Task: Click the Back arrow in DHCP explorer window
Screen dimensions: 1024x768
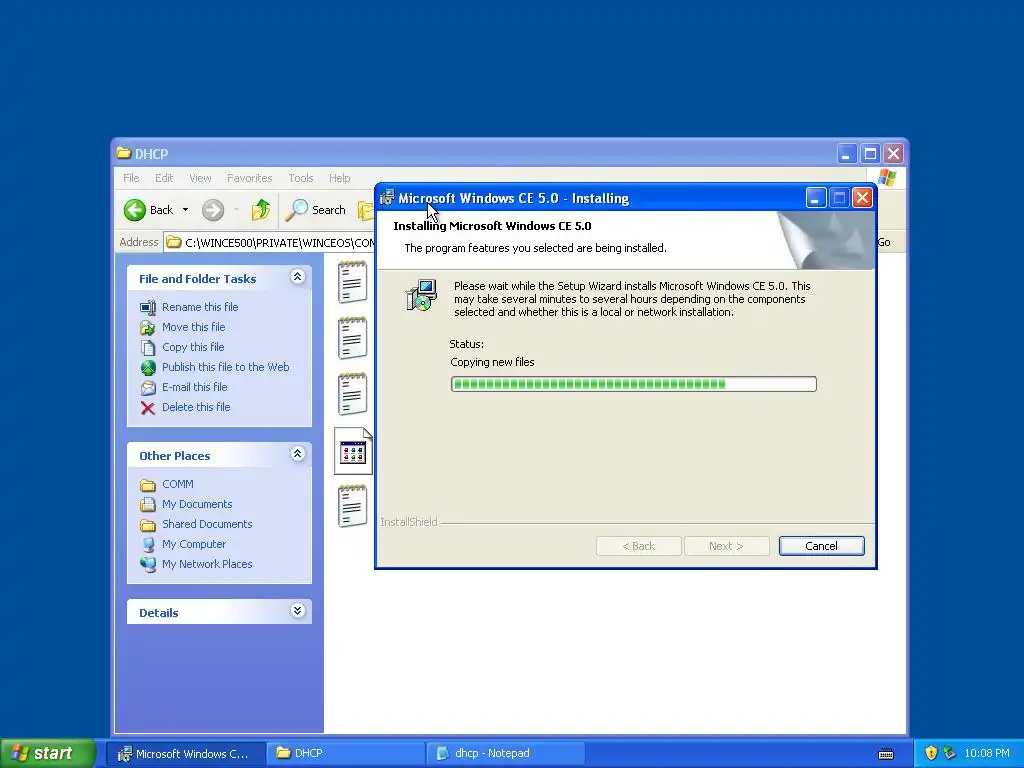Action: click(x=149, y=210)
